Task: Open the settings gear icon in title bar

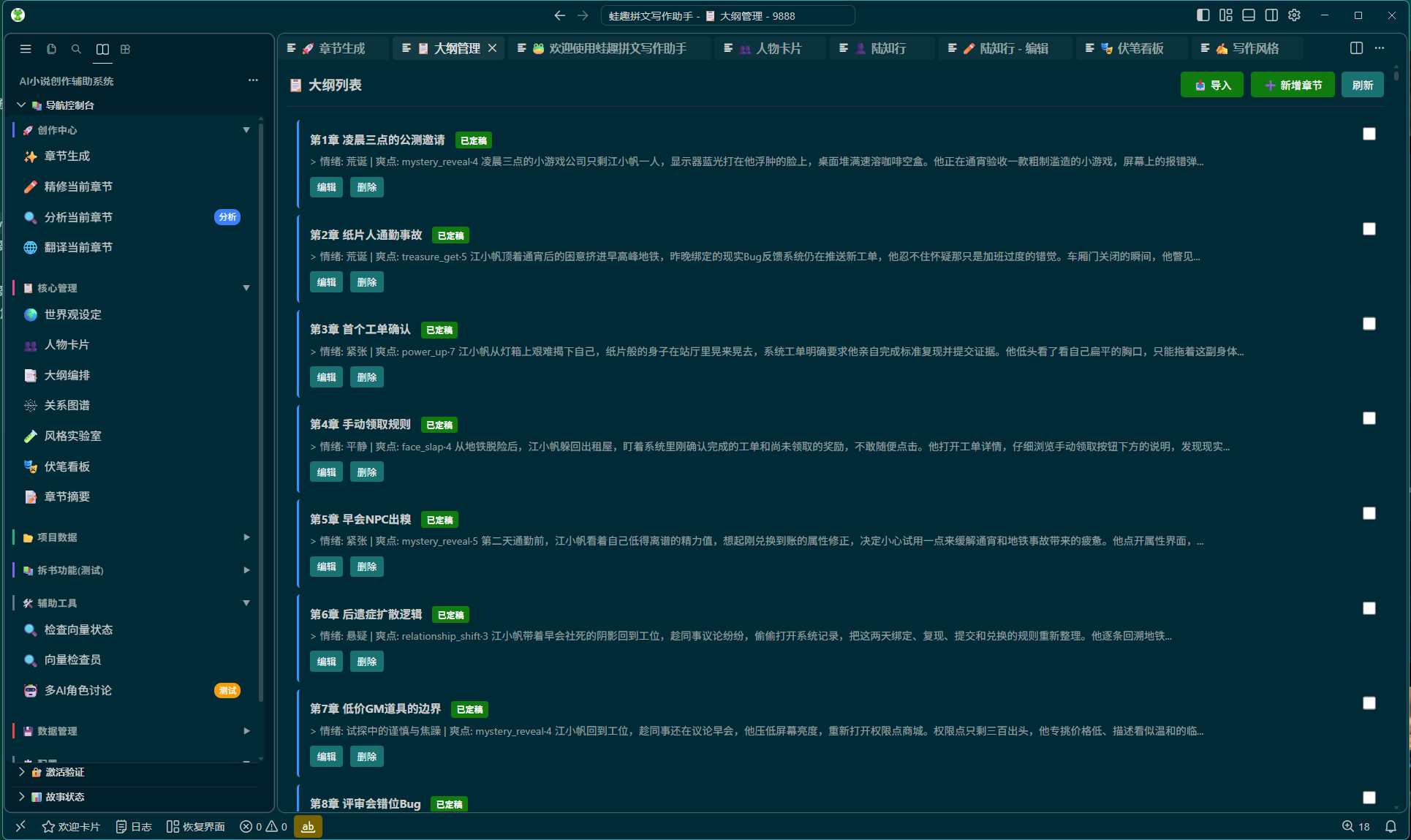Action: (1294, 15)
